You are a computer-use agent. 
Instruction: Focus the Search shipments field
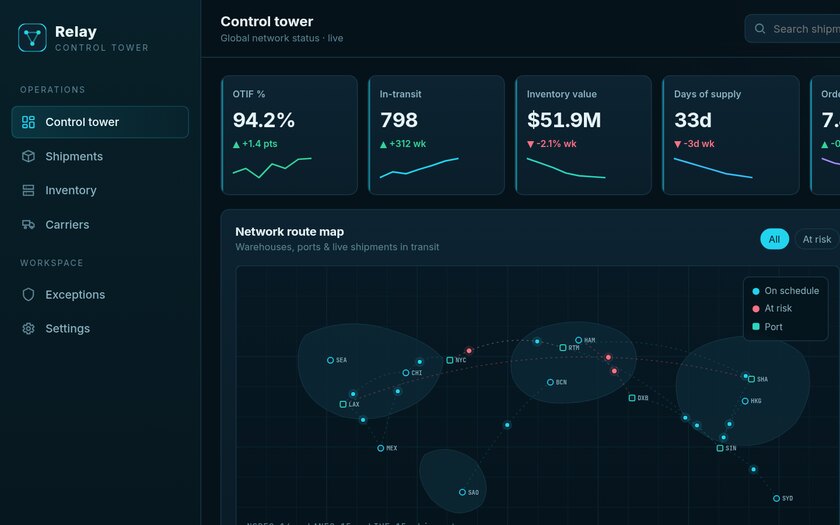tap(792, 29)
